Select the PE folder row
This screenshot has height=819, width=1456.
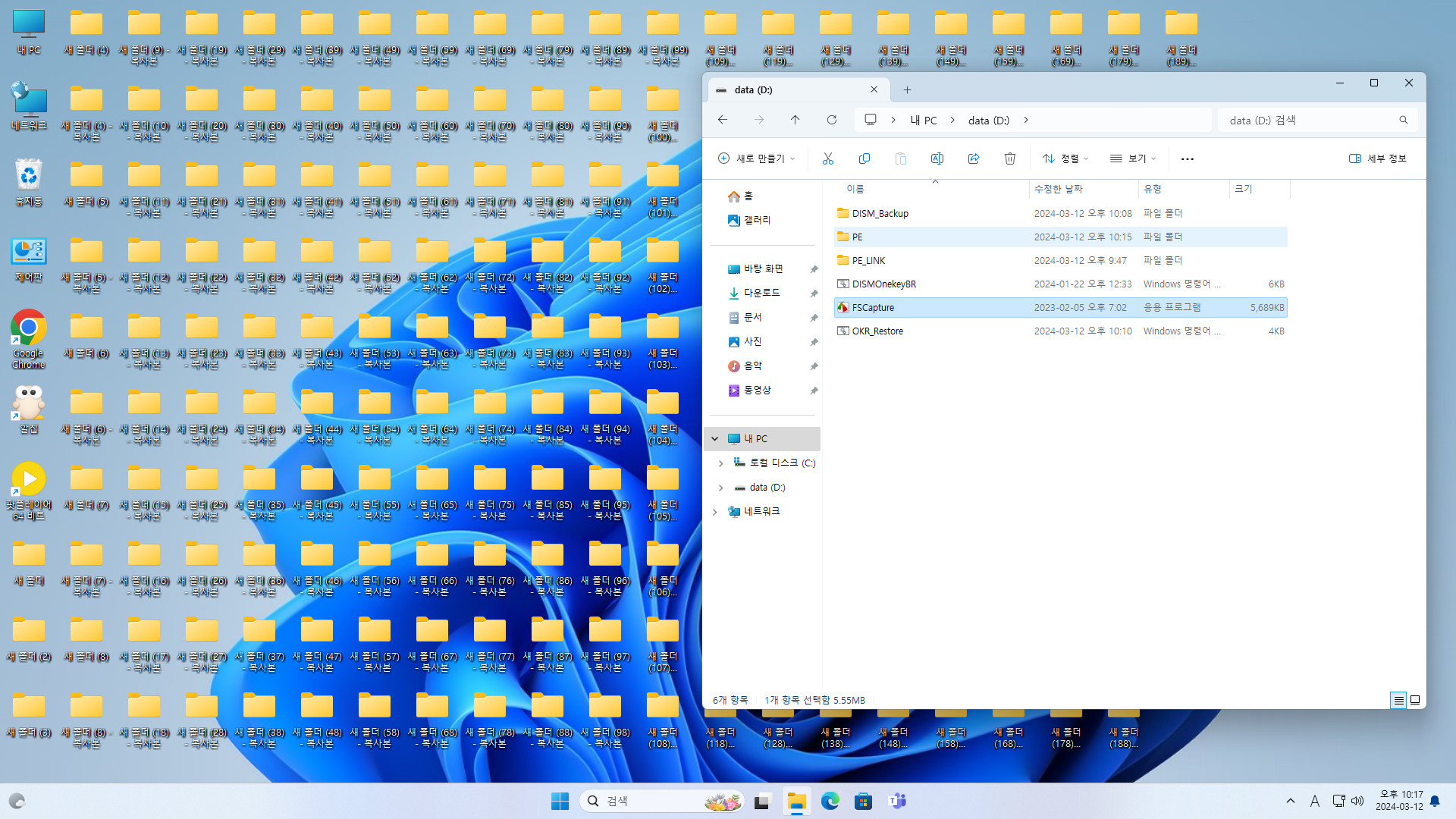[1060, 237]
